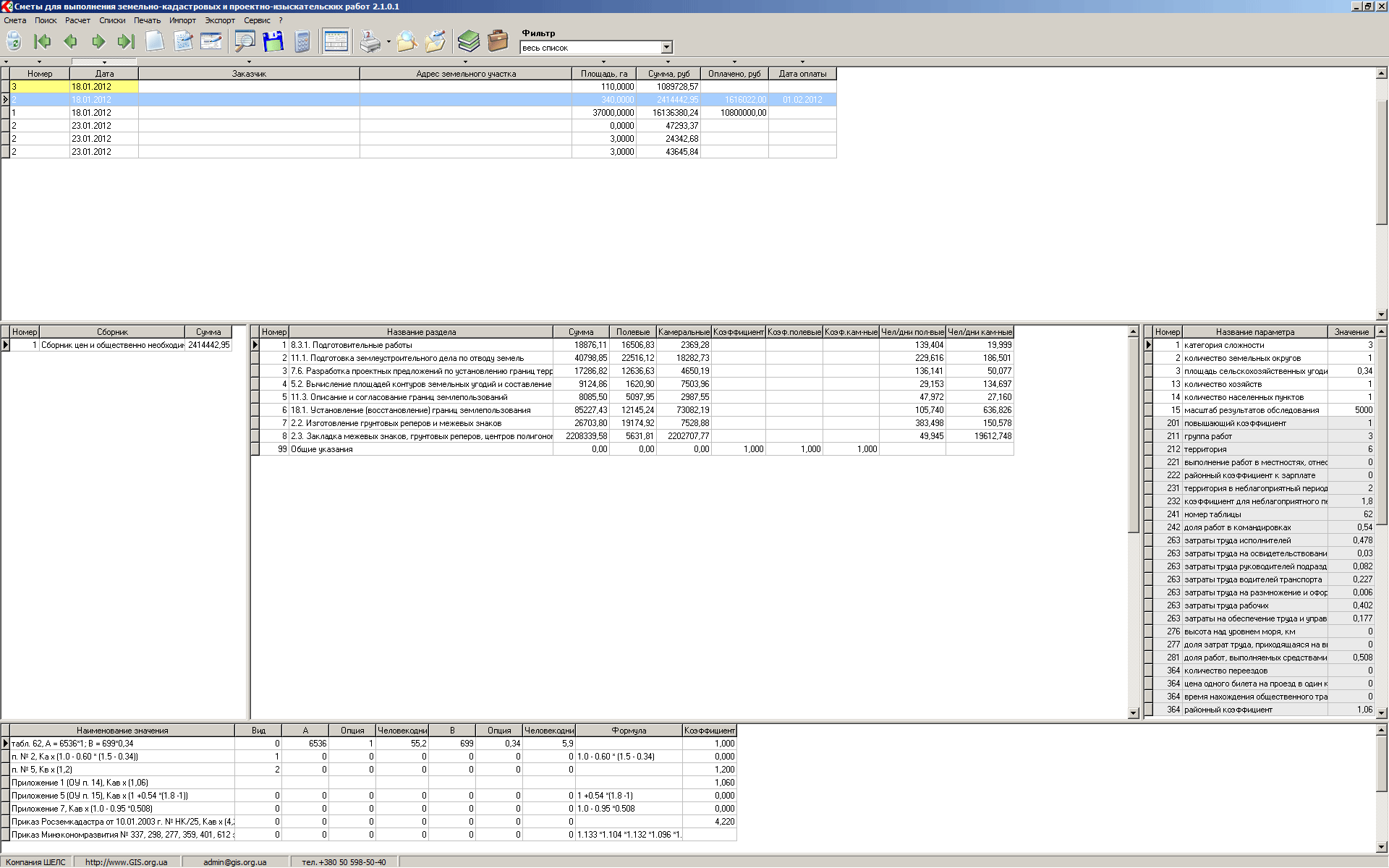The image size is (1389, 868).
Task: Open the Фильтр combo box dropdown
Action: coord(666,48)
